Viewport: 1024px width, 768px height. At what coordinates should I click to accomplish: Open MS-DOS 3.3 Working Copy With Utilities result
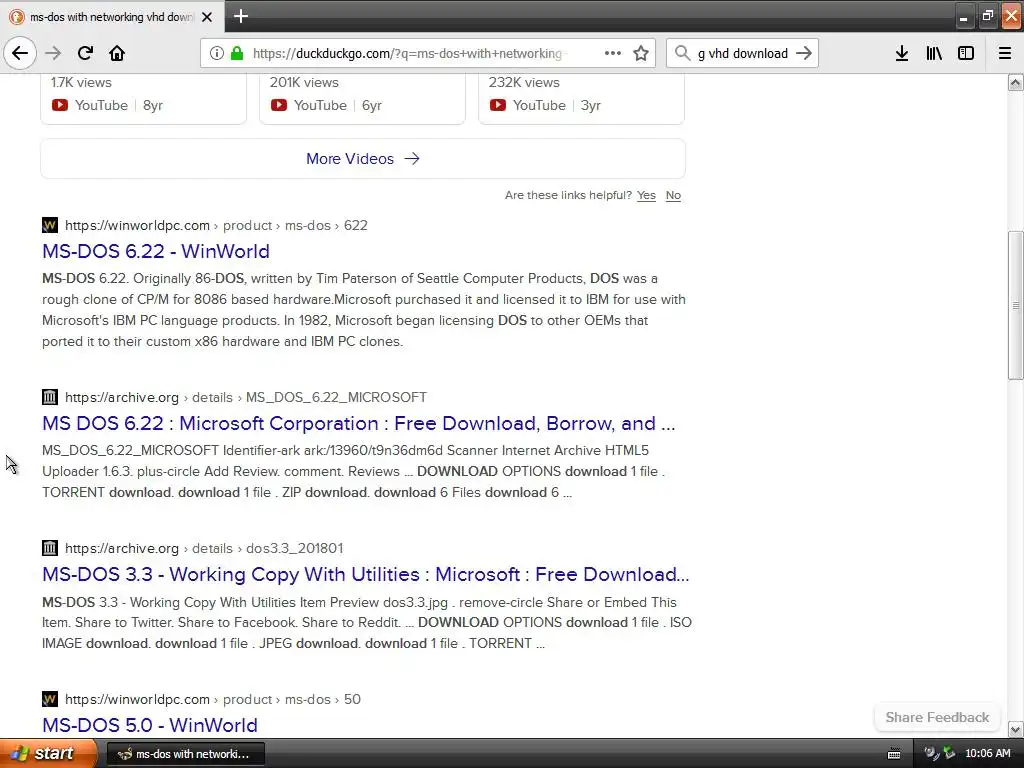click(366, 574)
